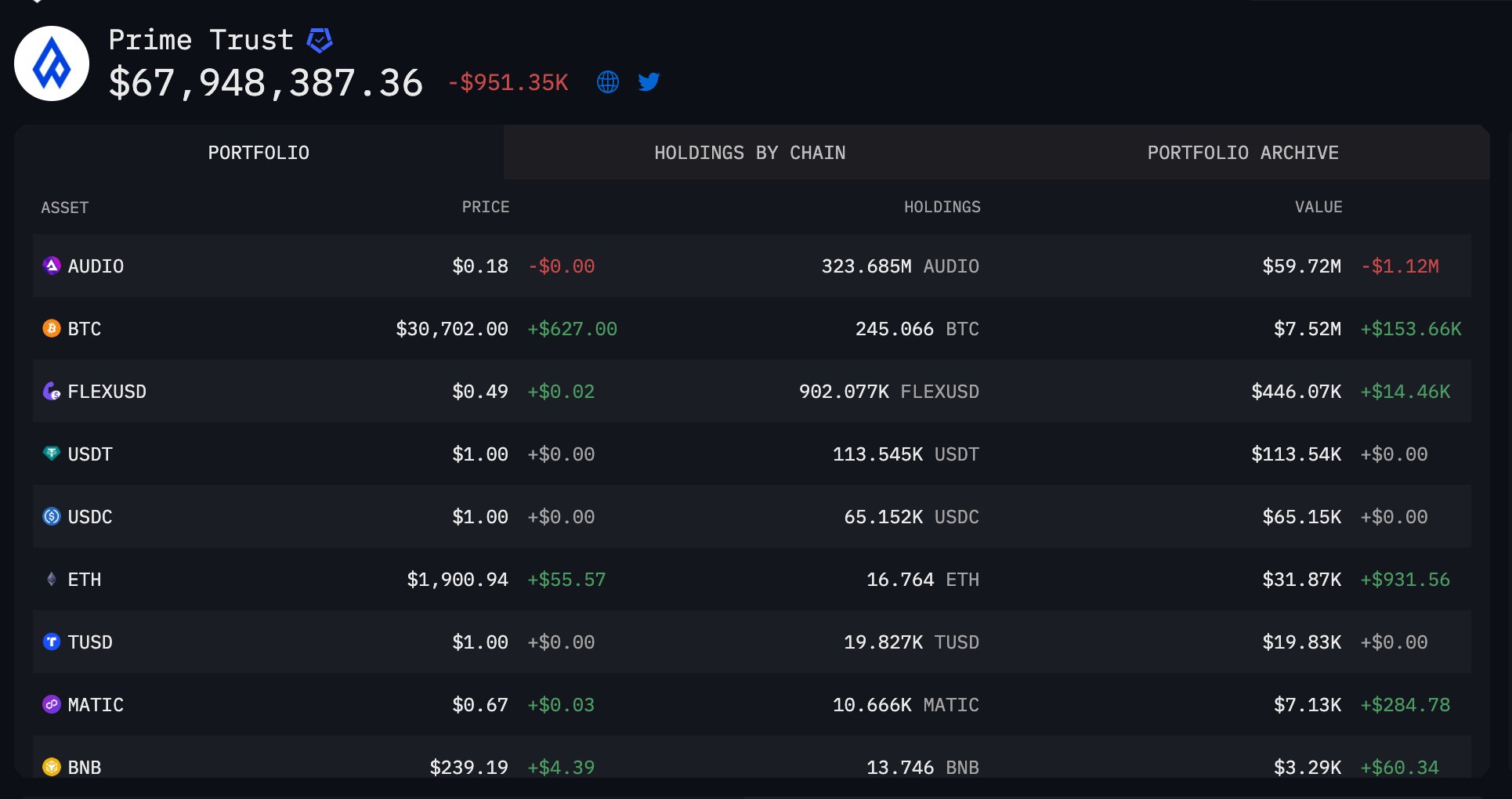The width and height of the screenshot is (1512, 799).
Task: Click AUDIO value change -$1.12M
Action: [1400, 266]
